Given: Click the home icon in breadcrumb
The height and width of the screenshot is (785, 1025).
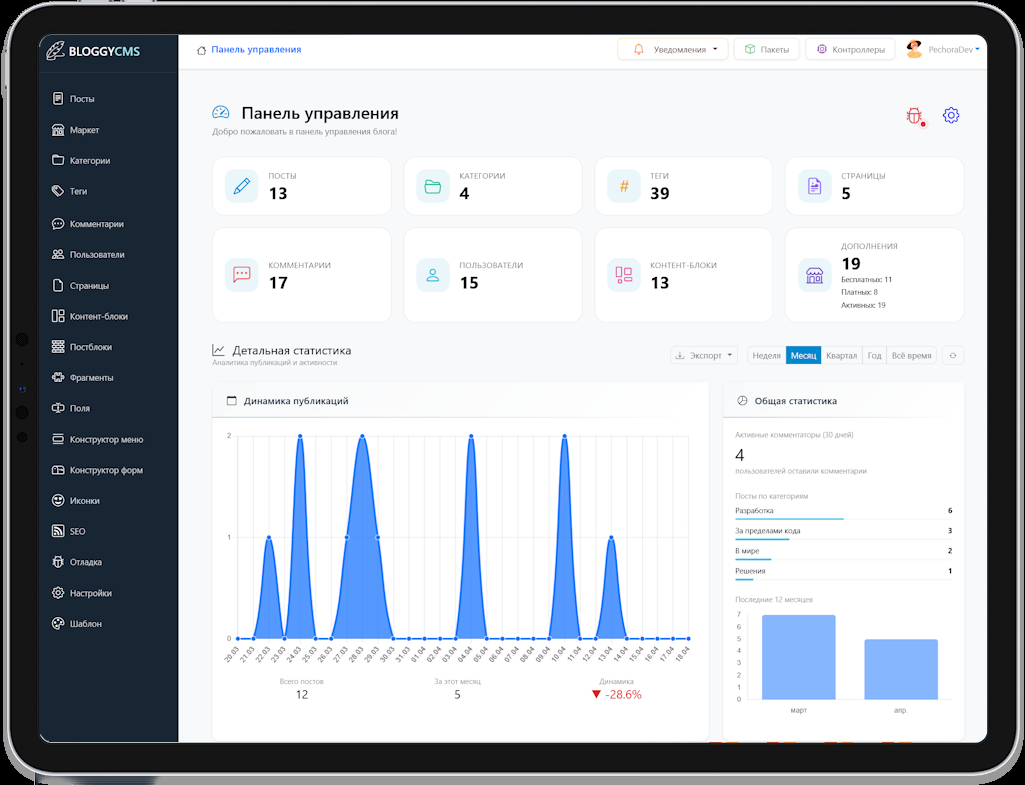Looking at the screenshot, I should coord(202,50).
